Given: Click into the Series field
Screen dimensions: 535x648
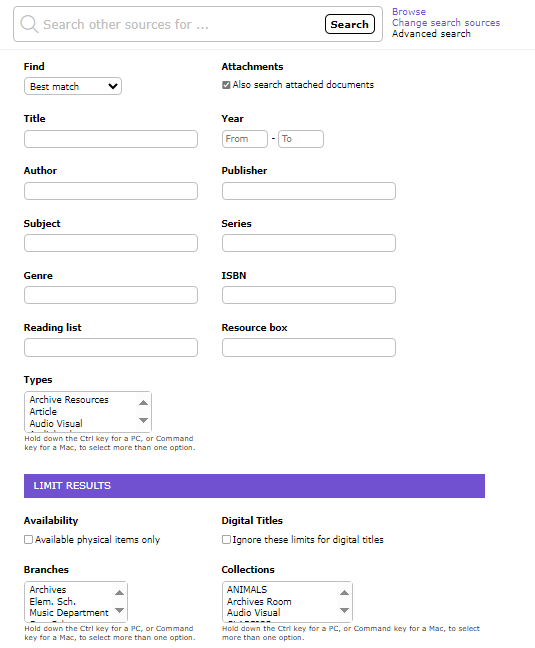Looking at the screenshot, I should pyautogui.click(x=309, y=243).
